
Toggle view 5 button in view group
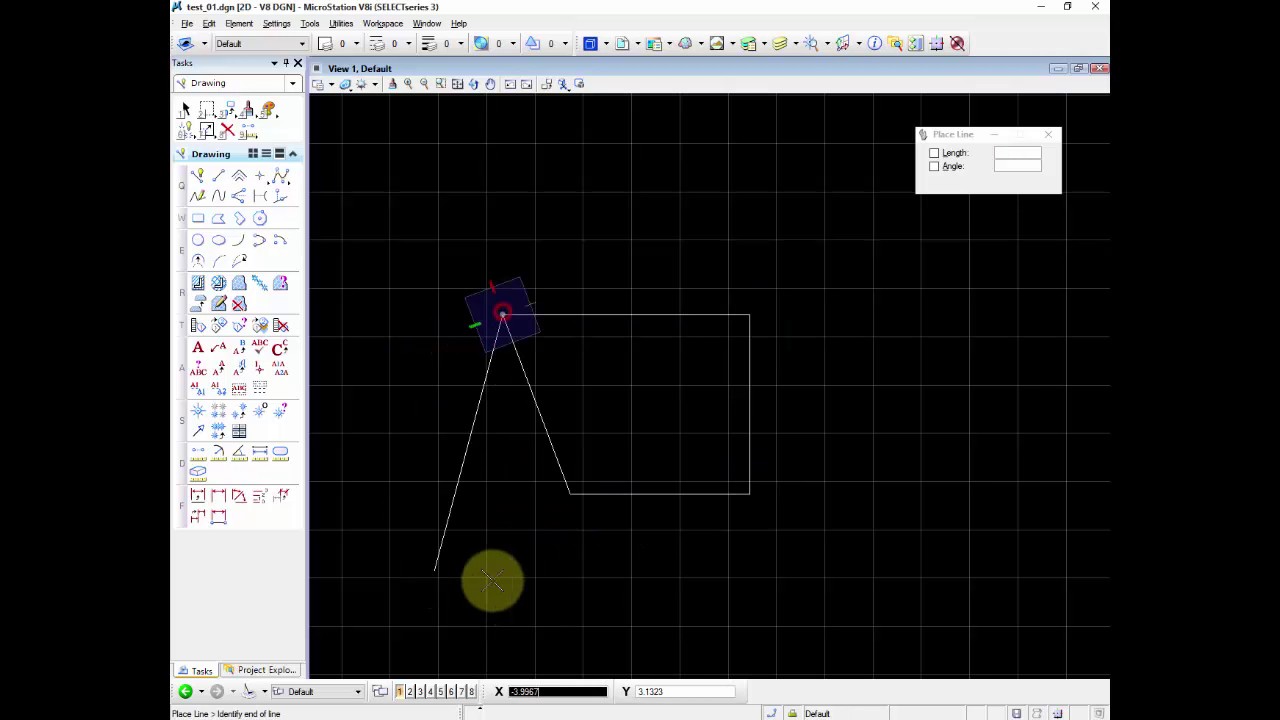(x=440, y=692)
